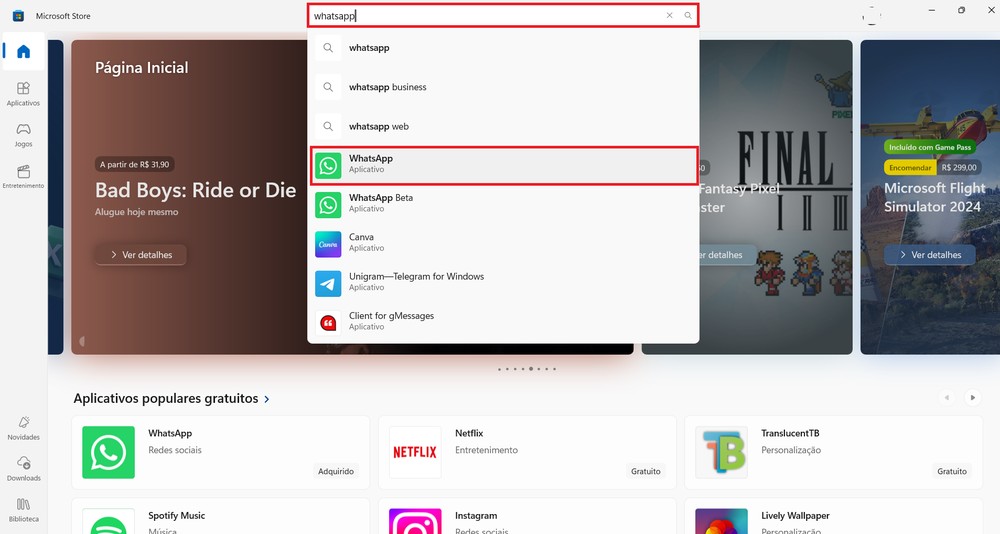Click Gratuito button on Netflix card
The height and width of the screenshot is (534, 1000).
pos(646,471)
